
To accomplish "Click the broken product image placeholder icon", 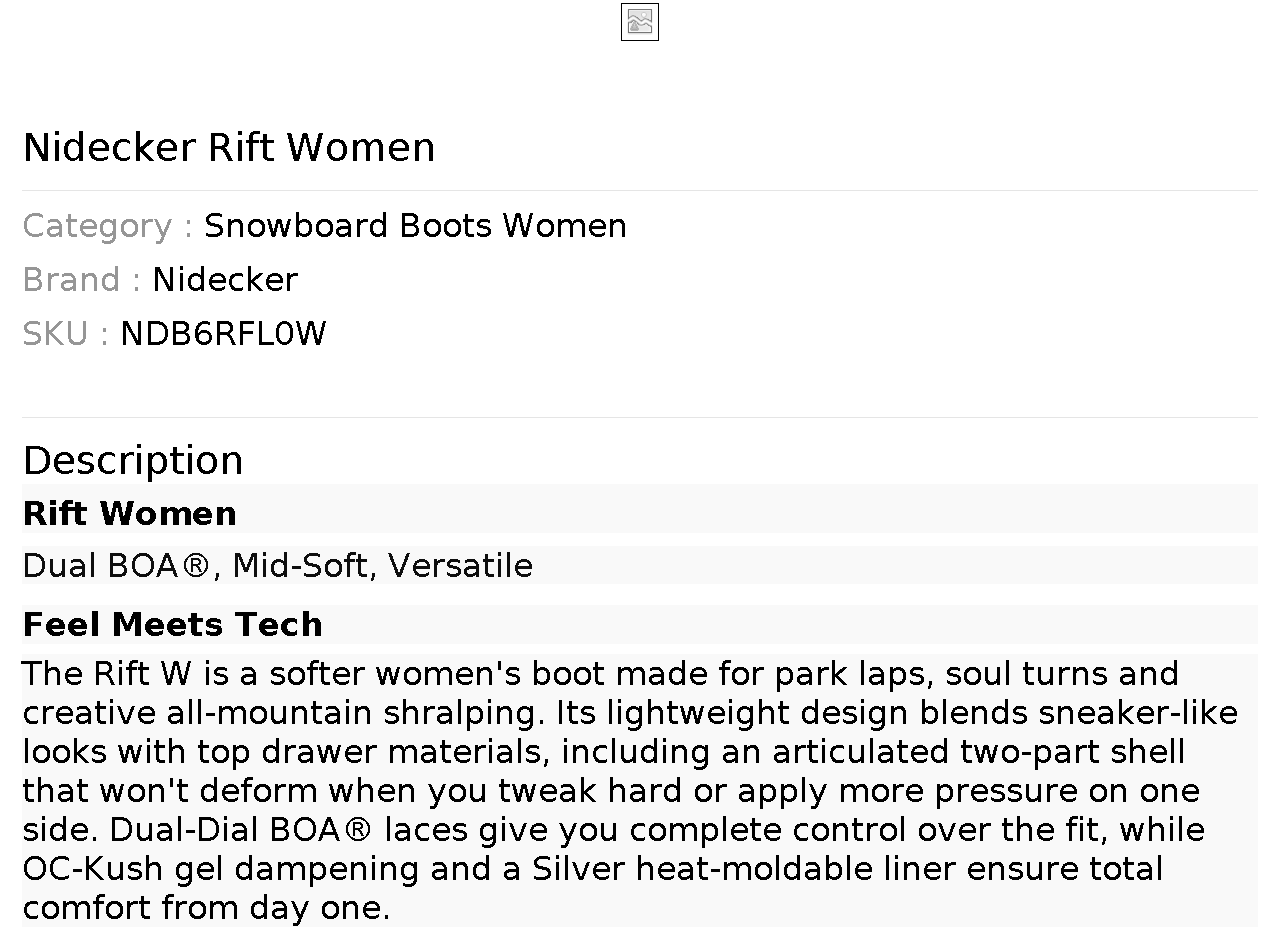I will [x=640, y=22].
